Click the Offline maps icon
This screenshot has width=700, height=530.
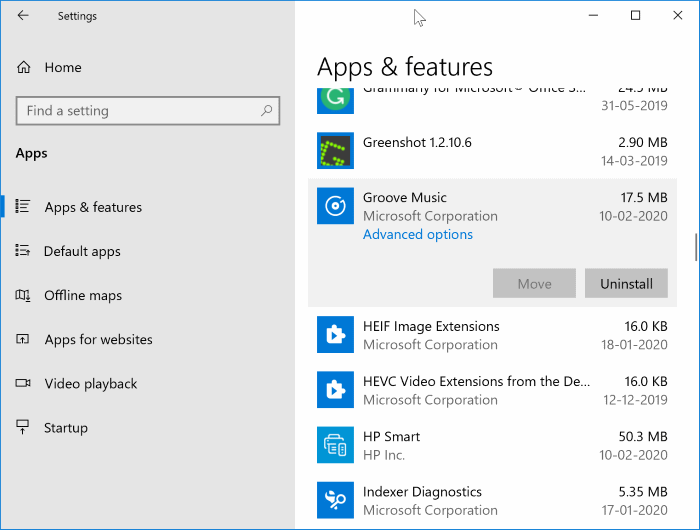(x=23, y=295)
